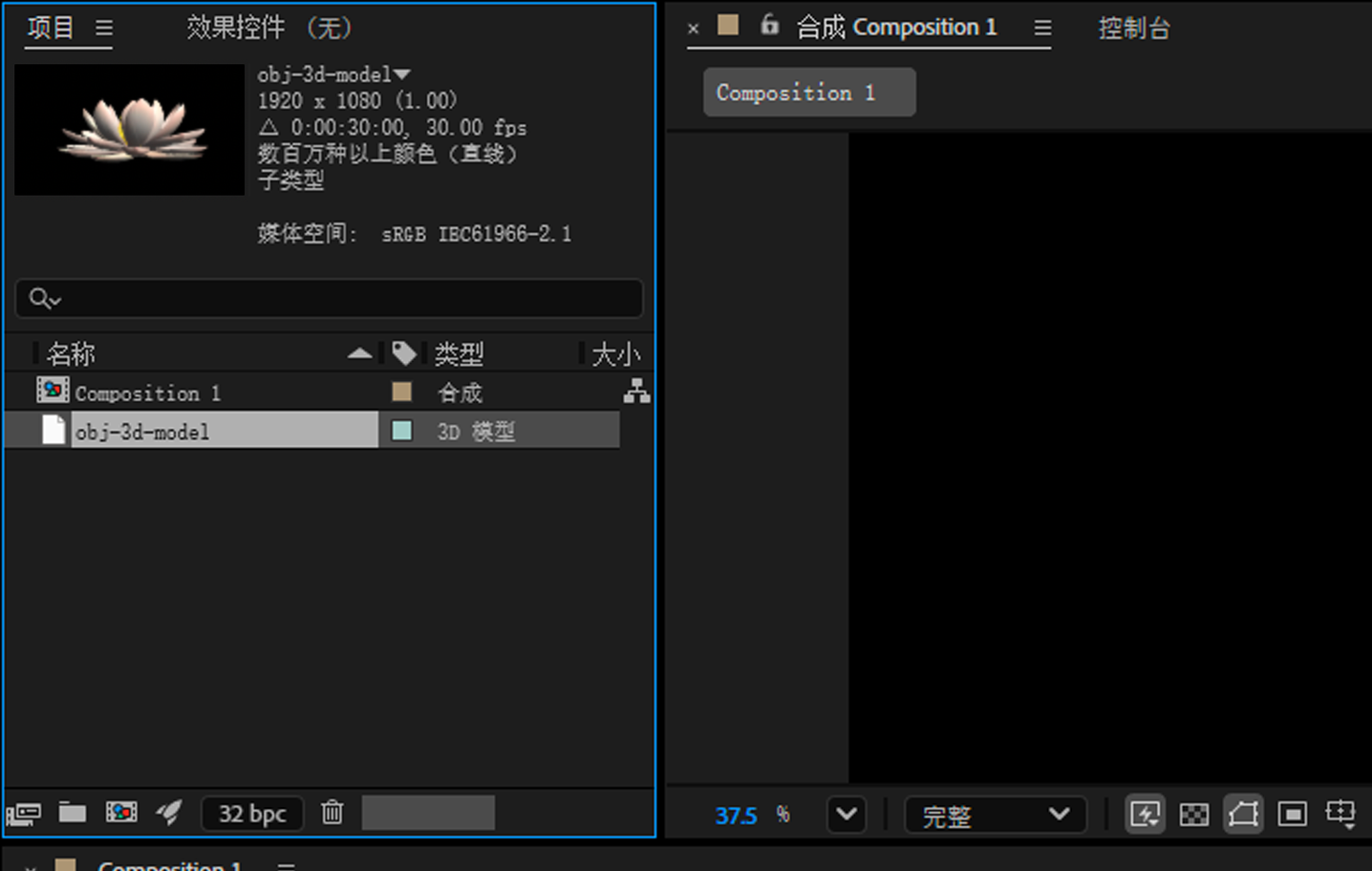This screenshot has width=1372, height=871.
Task: Expand the obj-3d-model info disclosure triangle
Action: pos(402,73)
